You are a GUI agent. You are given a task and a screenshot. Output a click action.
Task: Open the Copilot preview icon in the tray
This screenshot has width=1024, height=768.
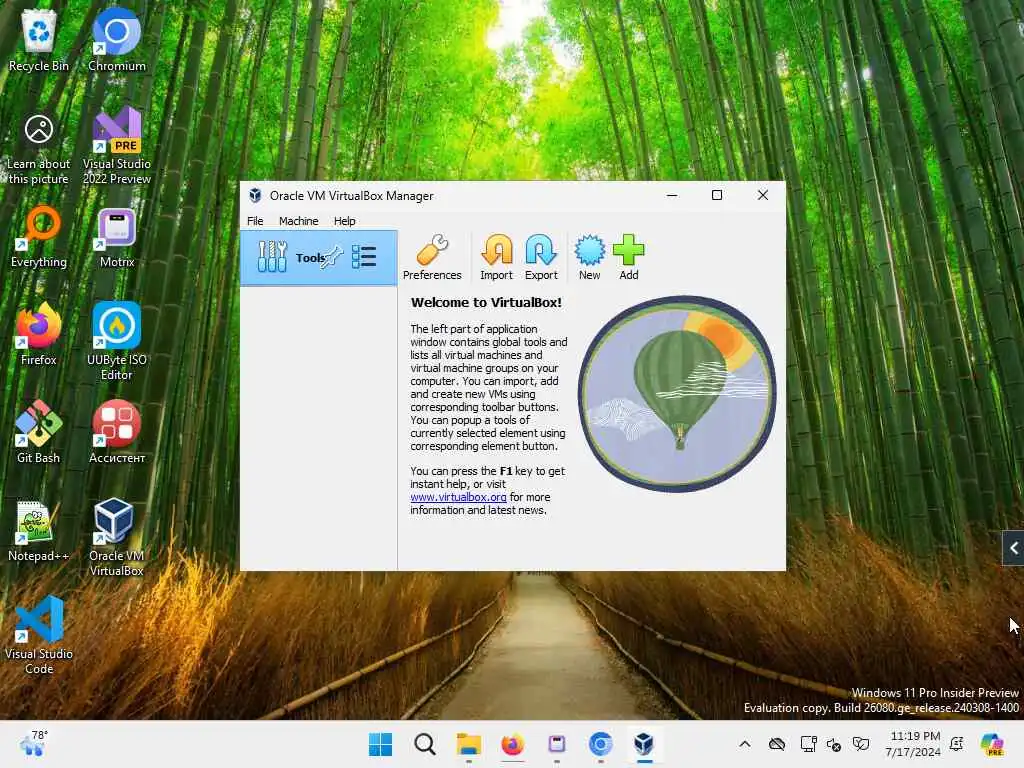[x=993, y=744]
